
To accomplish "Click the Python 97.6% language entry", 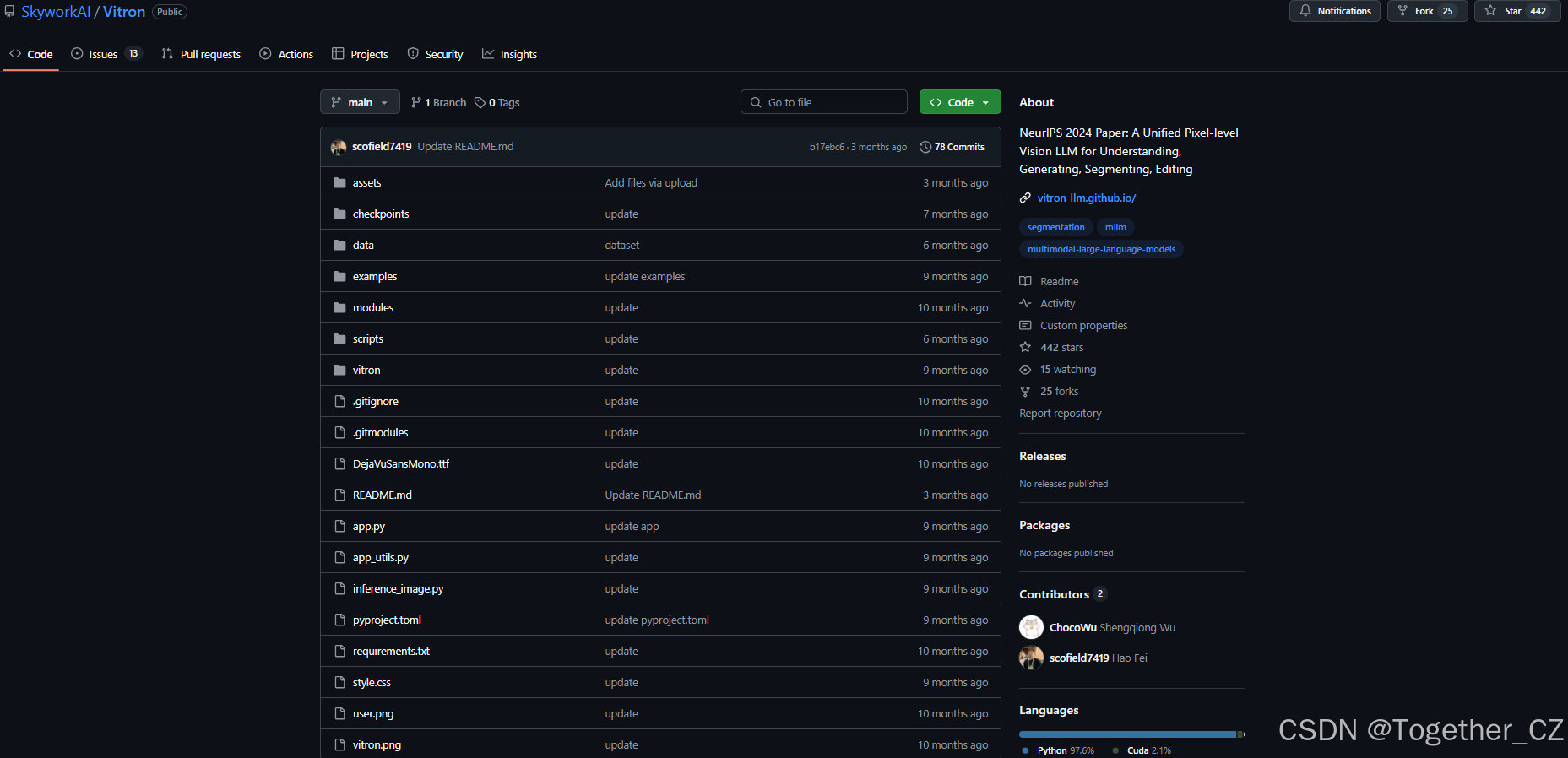I will point(1058,750).
